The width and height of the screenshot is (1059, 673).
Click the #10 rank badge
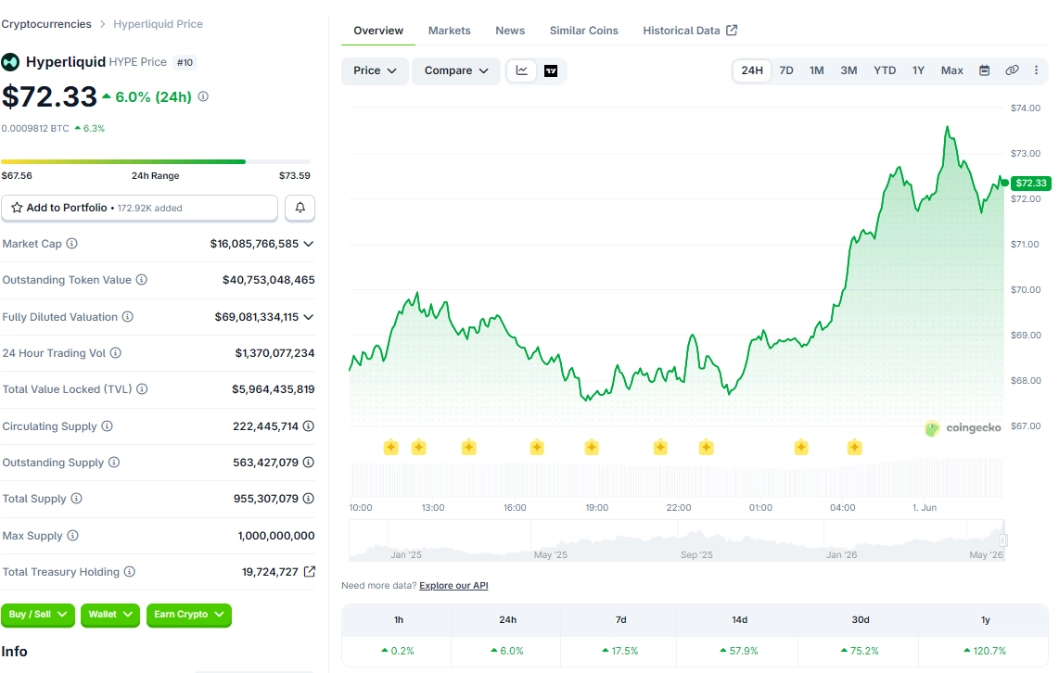[185, 62]
